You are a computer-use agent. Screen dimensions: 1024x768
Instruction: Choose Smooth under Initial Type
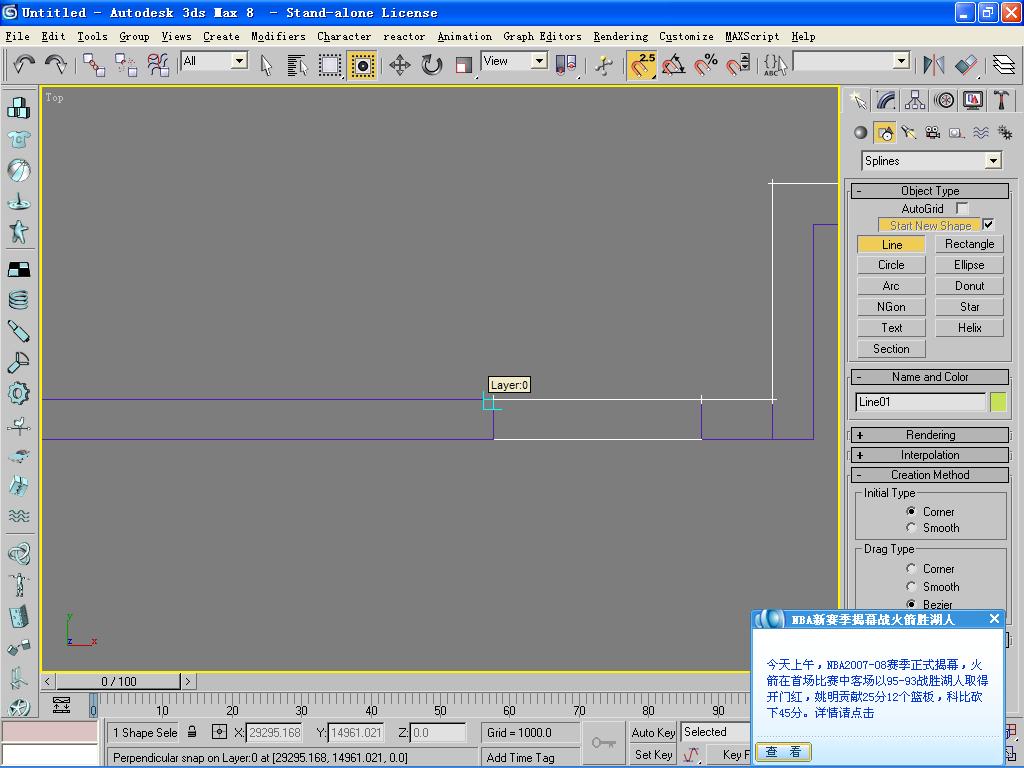click(x=911, y=528)
